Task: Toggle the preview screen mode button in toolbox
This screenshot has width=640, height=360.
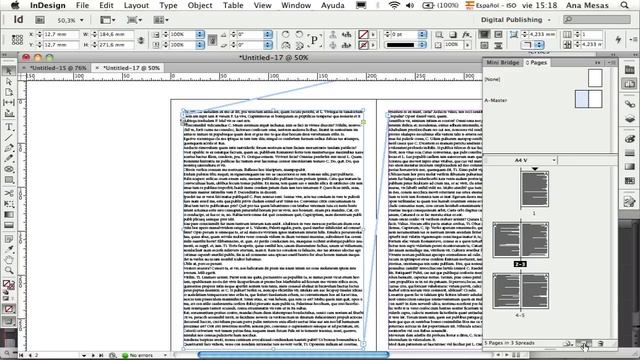Action: (x=9, y=321)
